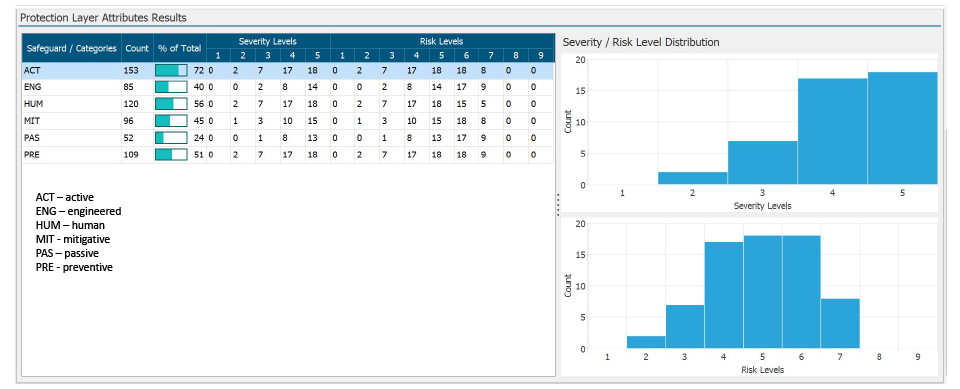This screenshot has width=960, height=389.
Task: Select the ACT safeguard row
Action: pos(288,71)
